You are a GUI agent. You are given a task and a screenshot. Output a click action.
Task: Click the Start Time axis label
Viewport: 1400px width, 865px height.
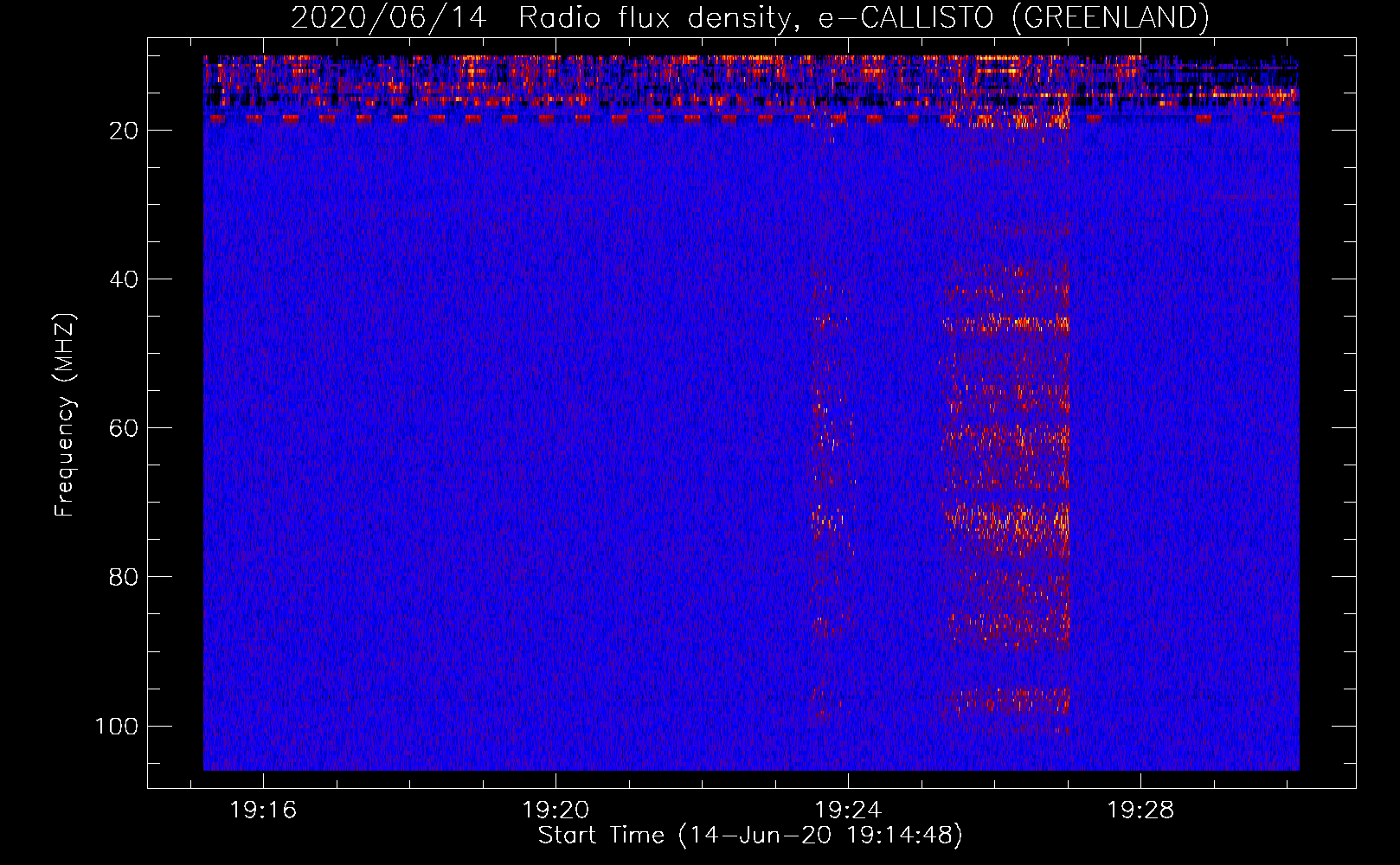tap(750, 836)
